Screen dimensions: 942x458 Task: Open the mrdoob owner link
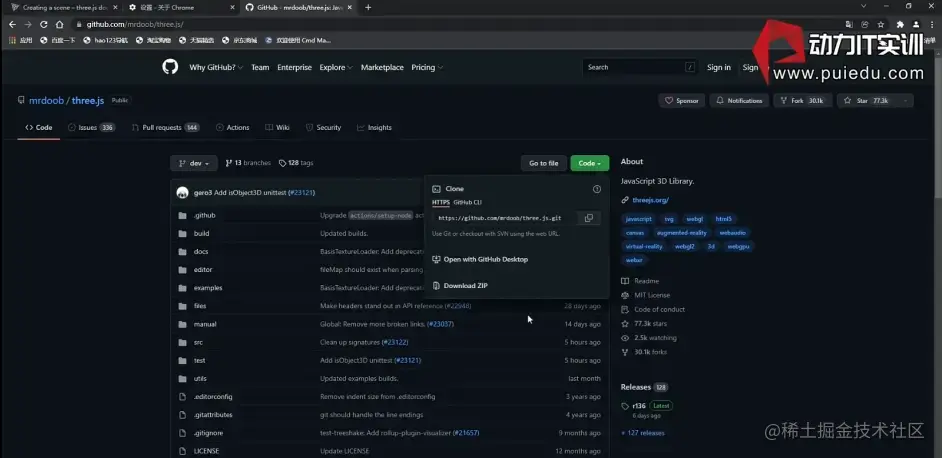pyautogui.click(x=46, y=100)
